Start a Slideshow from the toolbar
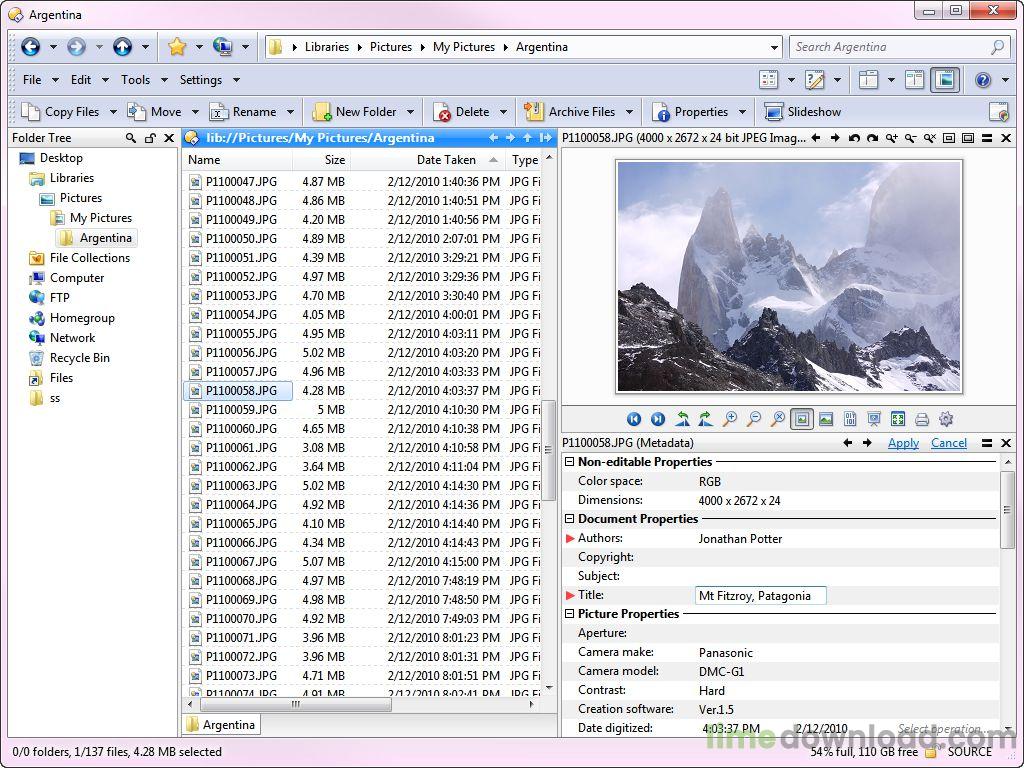Screen dimensions: 1024x768 (803, 111)
